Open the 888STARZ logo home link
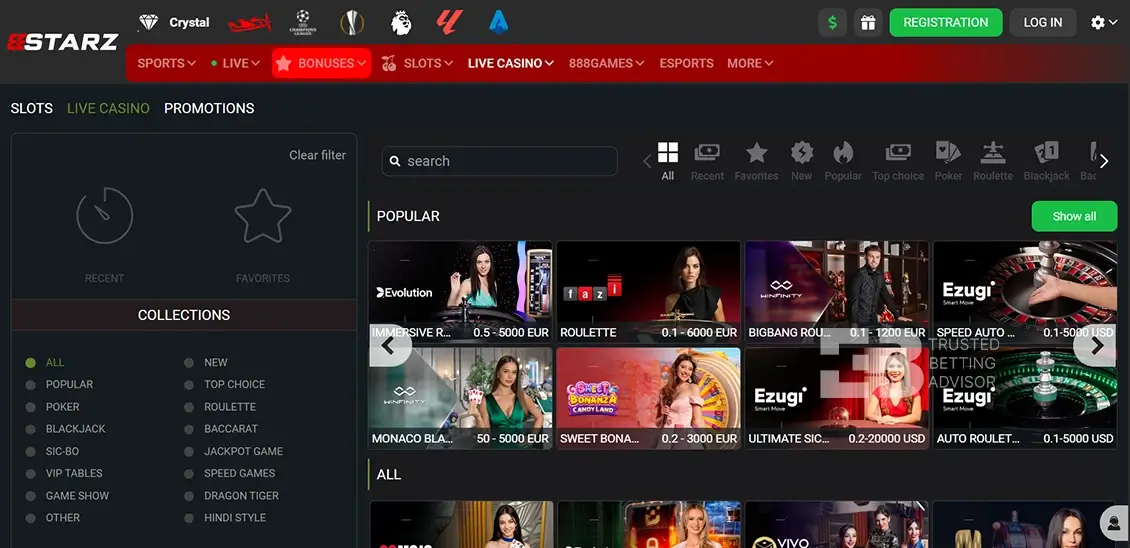 (x=63, y=42)
